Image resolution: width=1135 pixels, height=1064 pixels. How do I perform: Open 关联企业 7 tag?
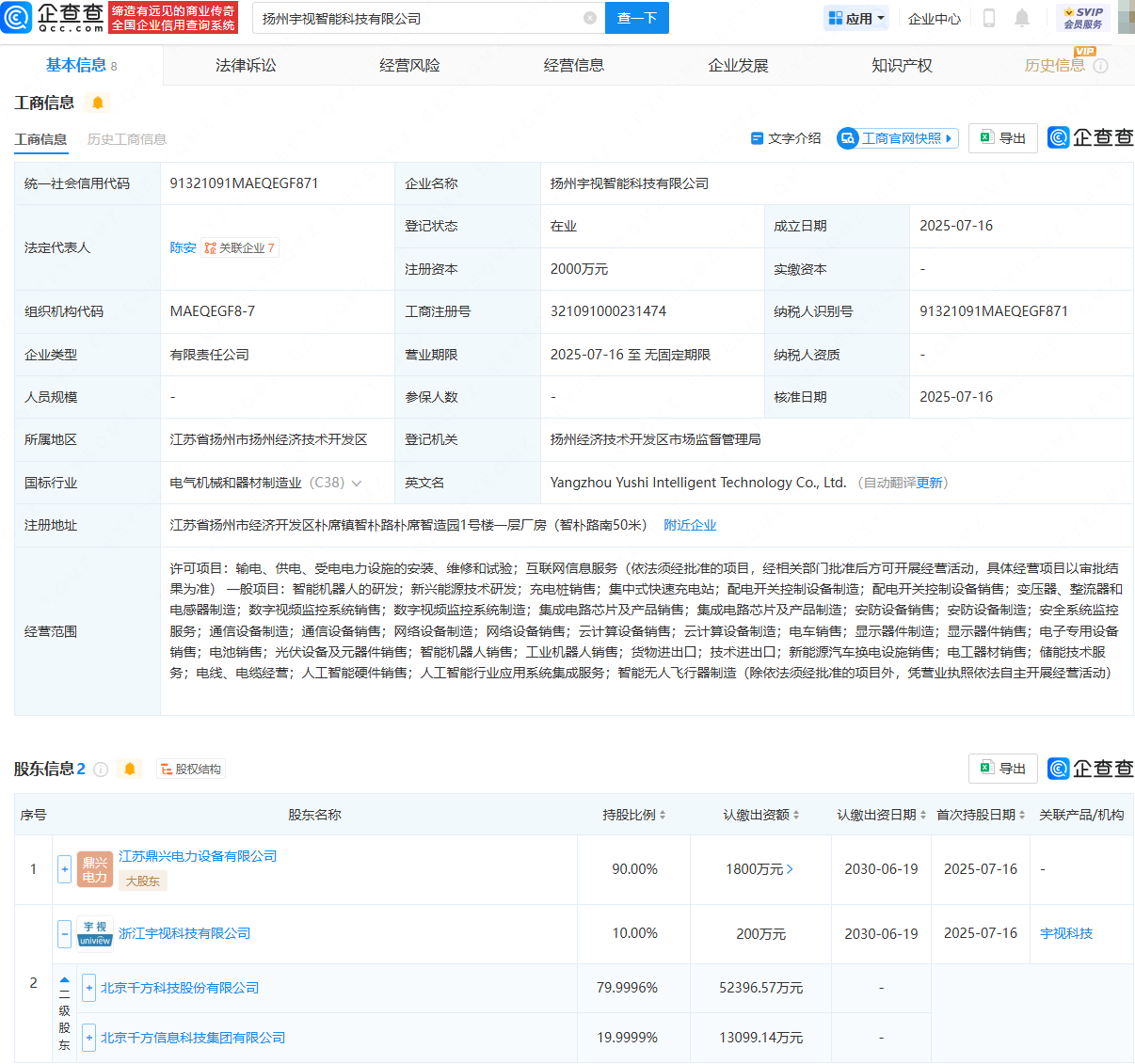(240, 247)
